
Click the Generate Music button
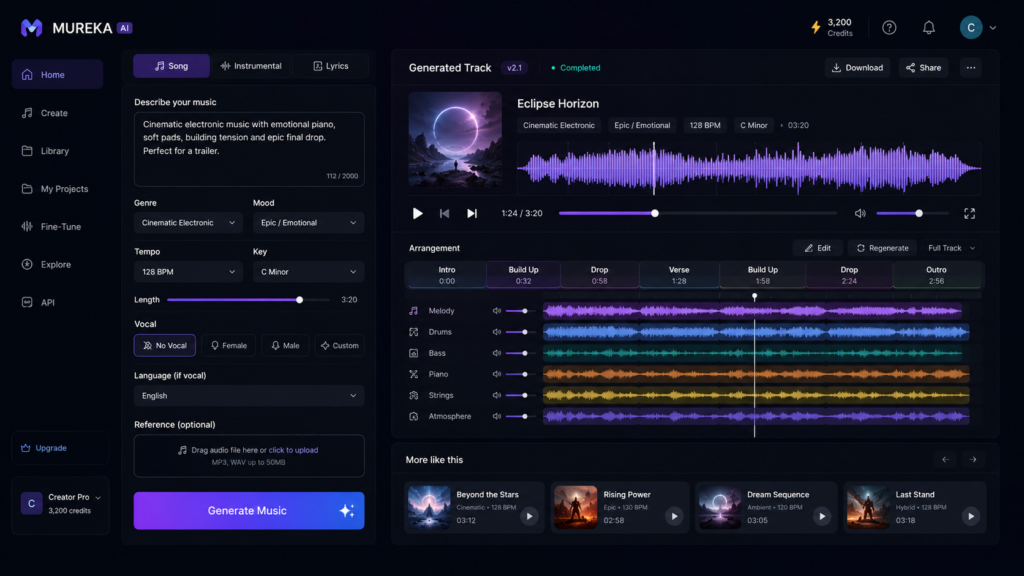coord(249,511)
